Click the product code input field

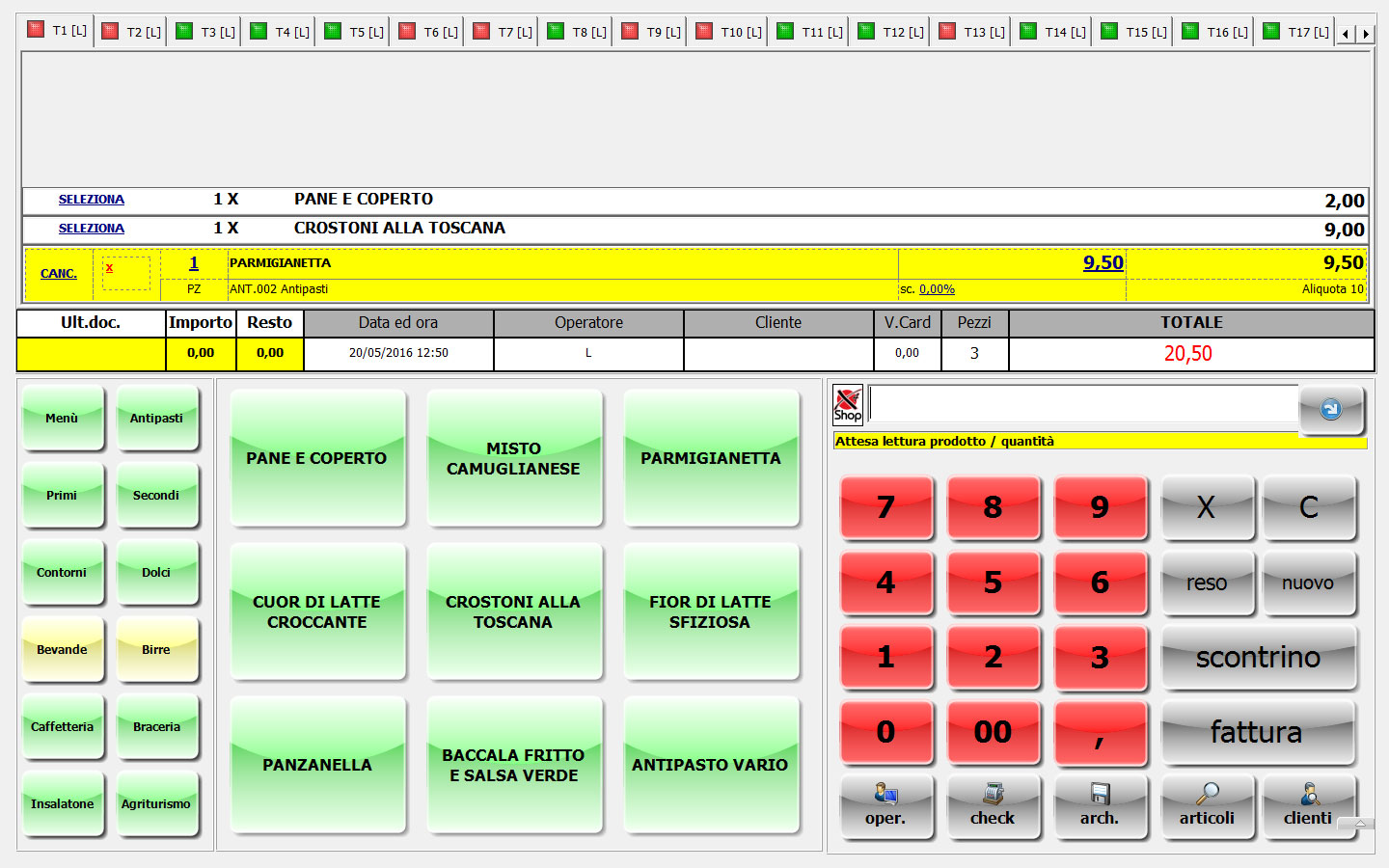(1082, 405)
